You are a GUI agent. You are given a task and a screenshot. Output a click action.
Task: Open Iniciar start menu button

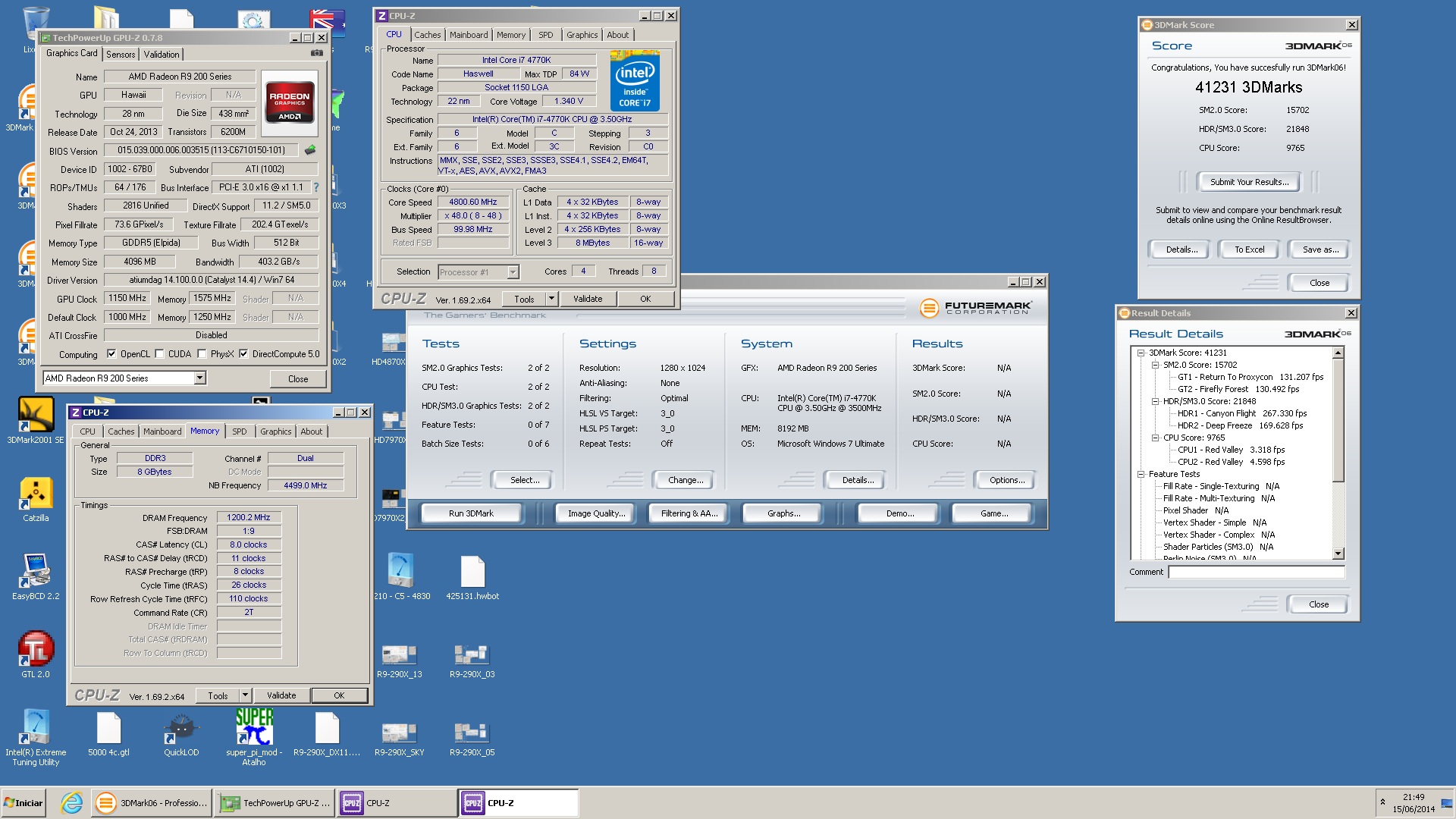coord(24,802)
